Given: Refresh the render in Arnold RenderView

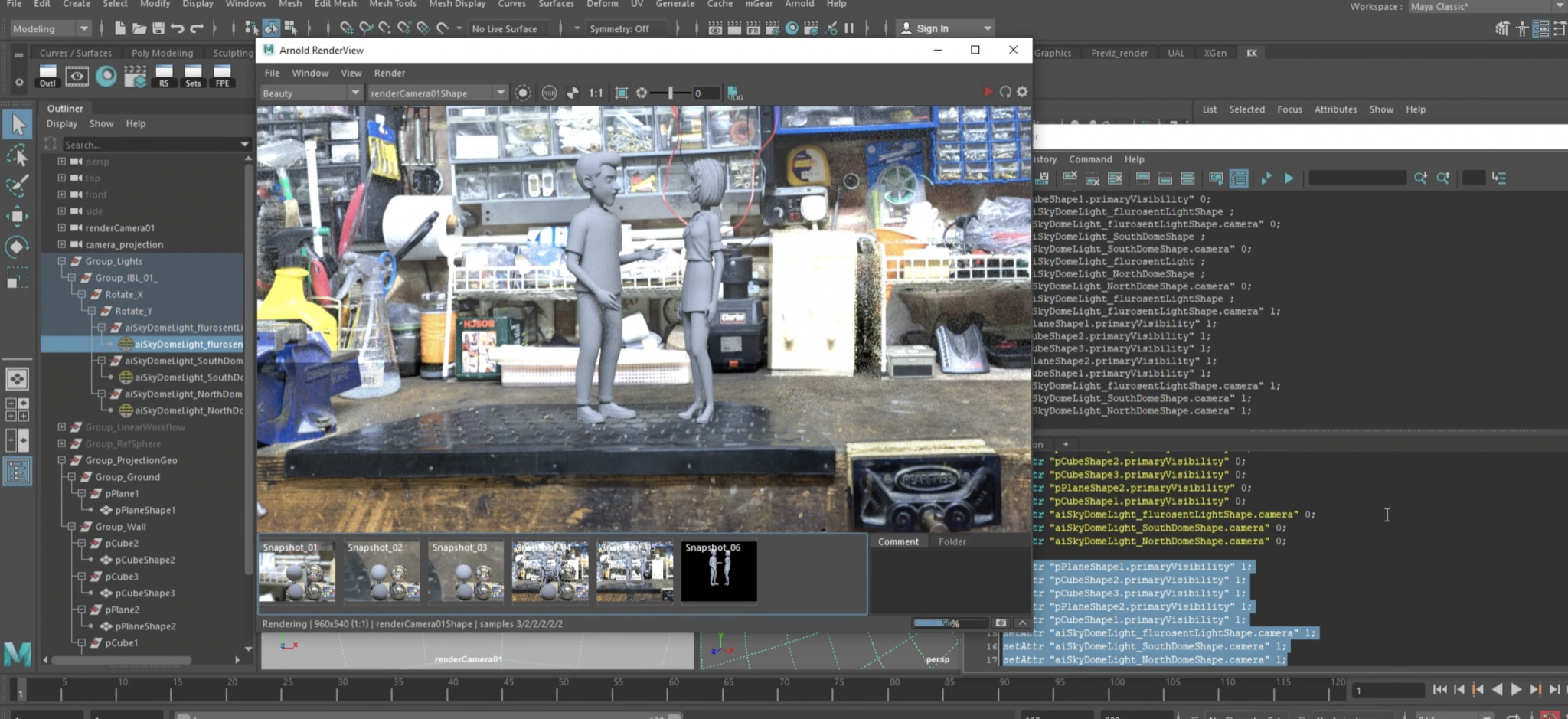Looking at the screenshot, I should pyautogui.click(x=1005, y=92).
